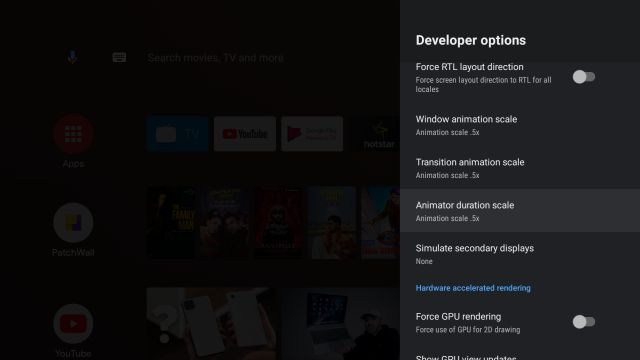640x360 pixels.
Task: Open Transition animation scale options
Action: 520,168
